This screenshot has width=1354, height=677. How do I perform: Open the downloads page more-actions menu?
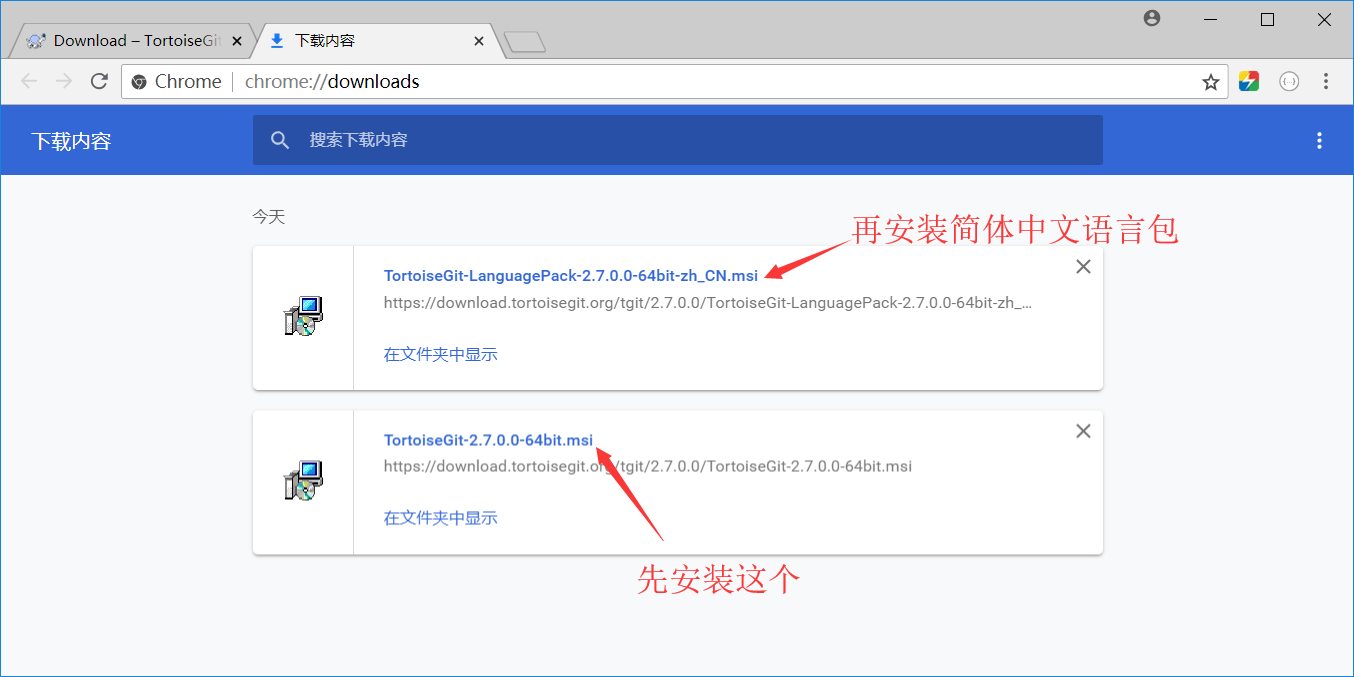point(1319,140)
